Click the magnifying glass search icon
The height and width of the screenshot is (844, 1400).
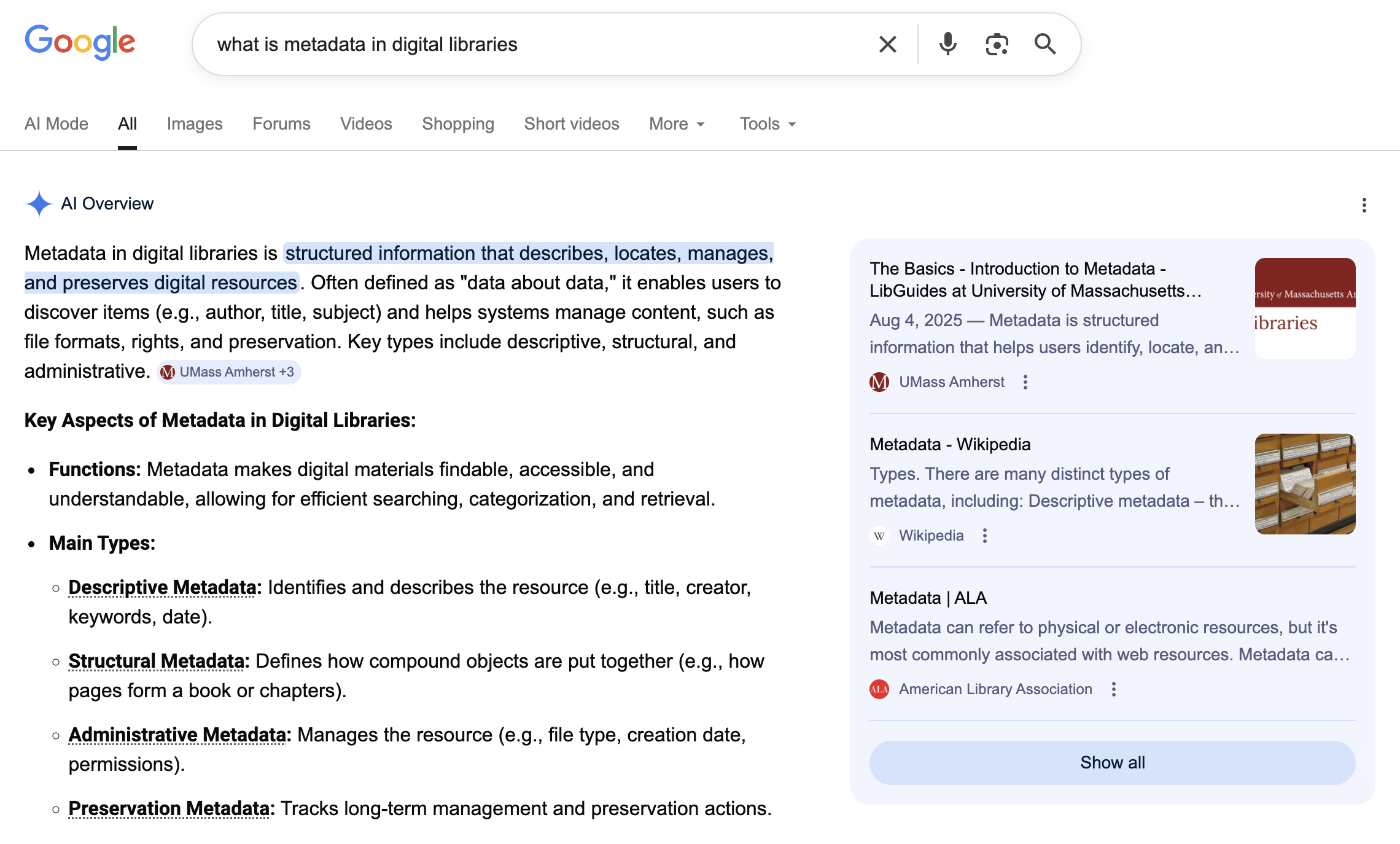pos(1045,44)
